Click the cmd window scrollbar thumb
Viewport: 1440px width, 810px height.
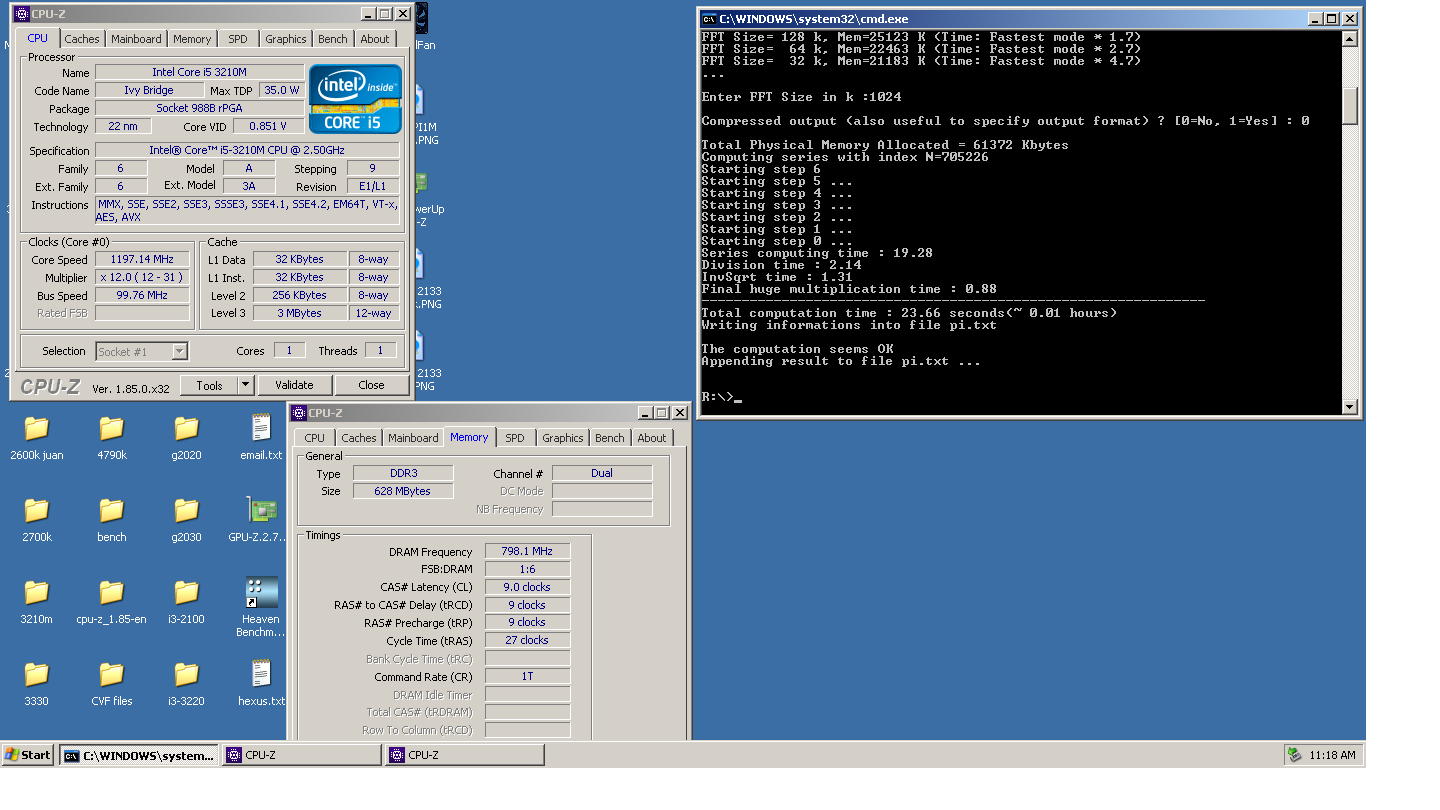1350,106
